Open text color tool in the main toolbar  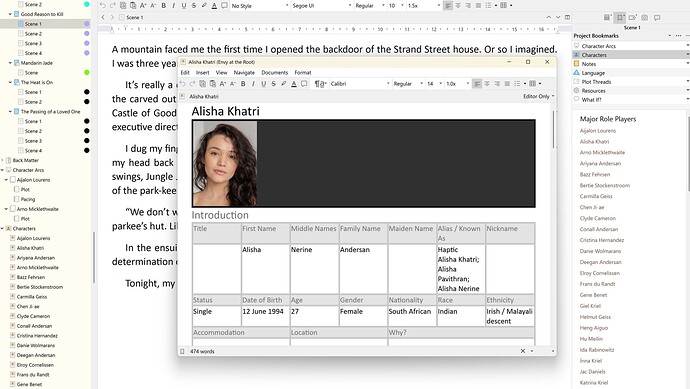tap(214, 5)
